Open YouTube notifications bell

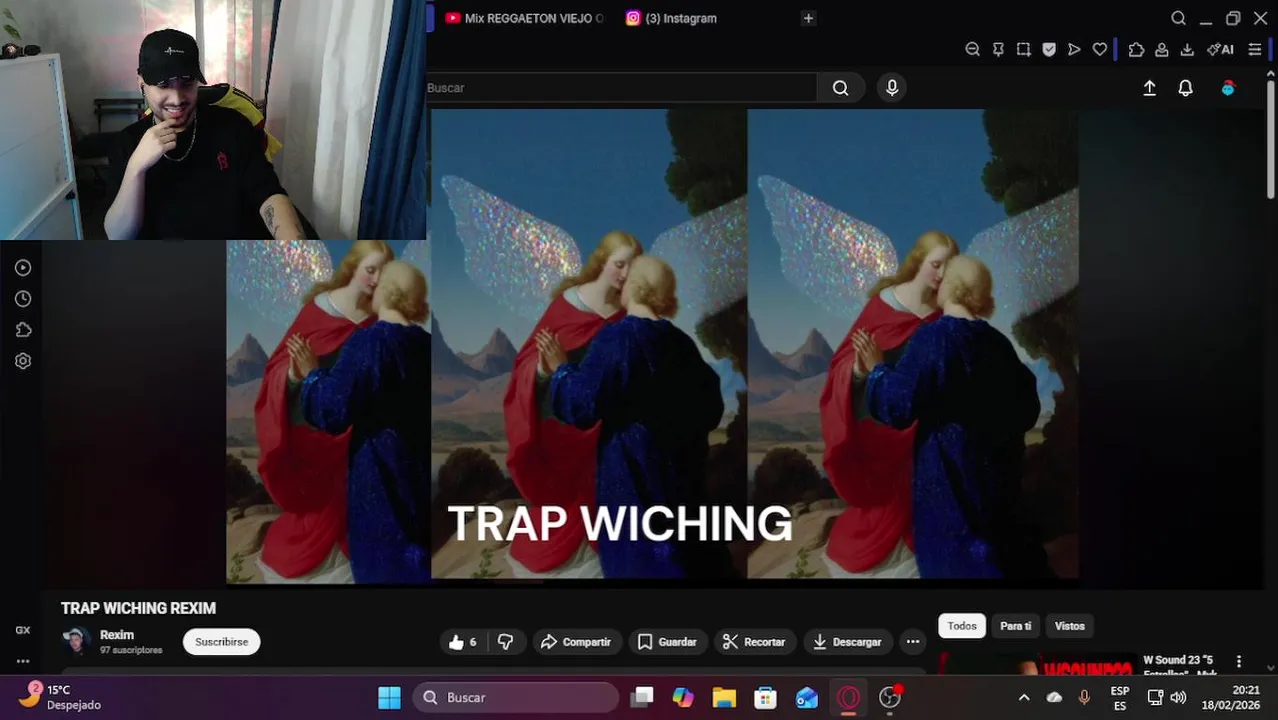[1185, 88]
